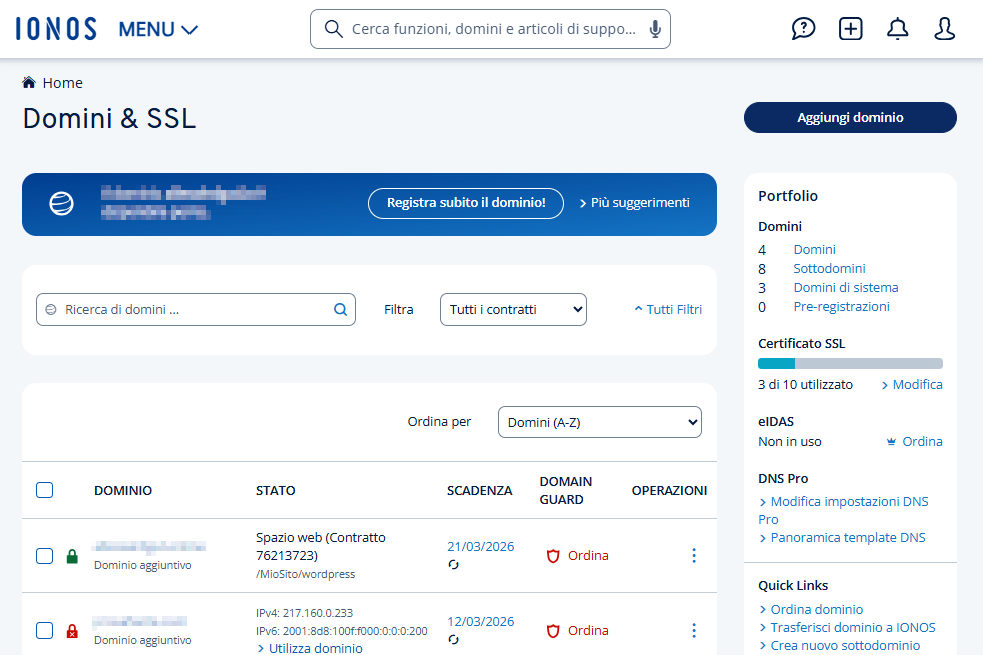
Task: Select the checkbox on the second domain row
Action: (44, 631)
